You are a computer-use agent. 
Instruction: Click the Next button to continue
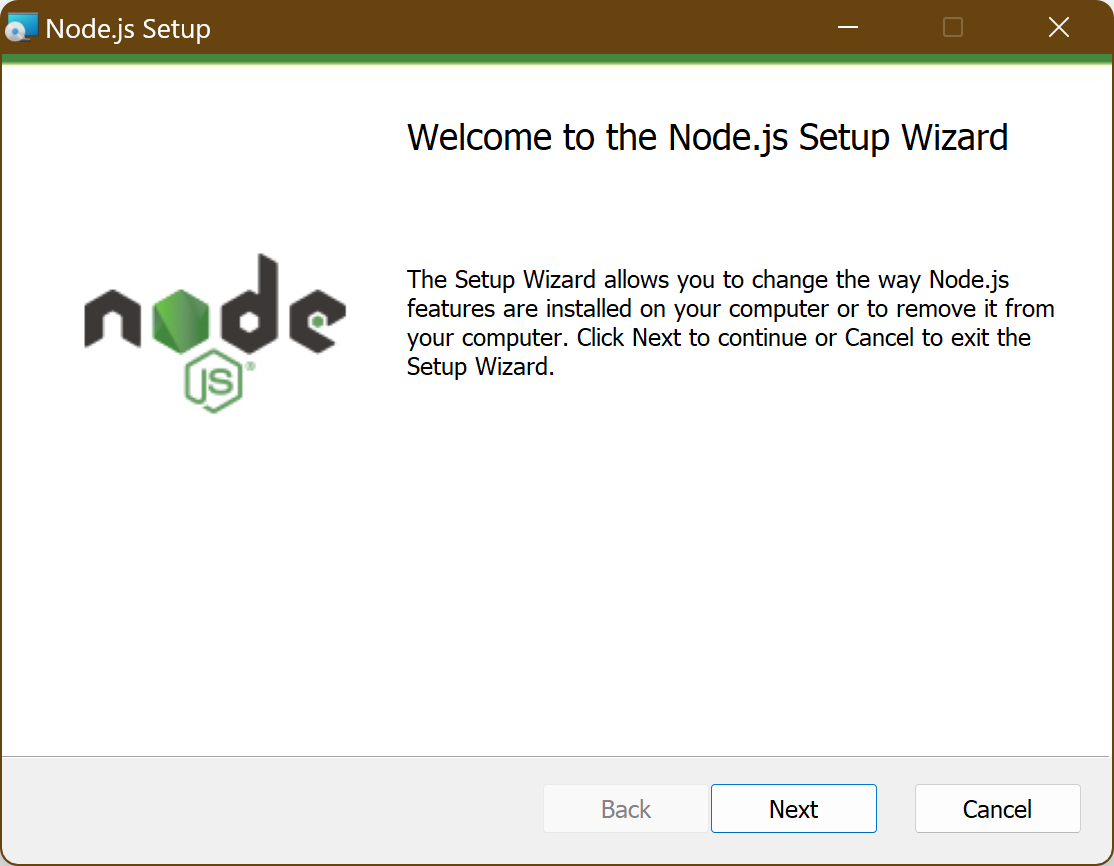(794, 808)
